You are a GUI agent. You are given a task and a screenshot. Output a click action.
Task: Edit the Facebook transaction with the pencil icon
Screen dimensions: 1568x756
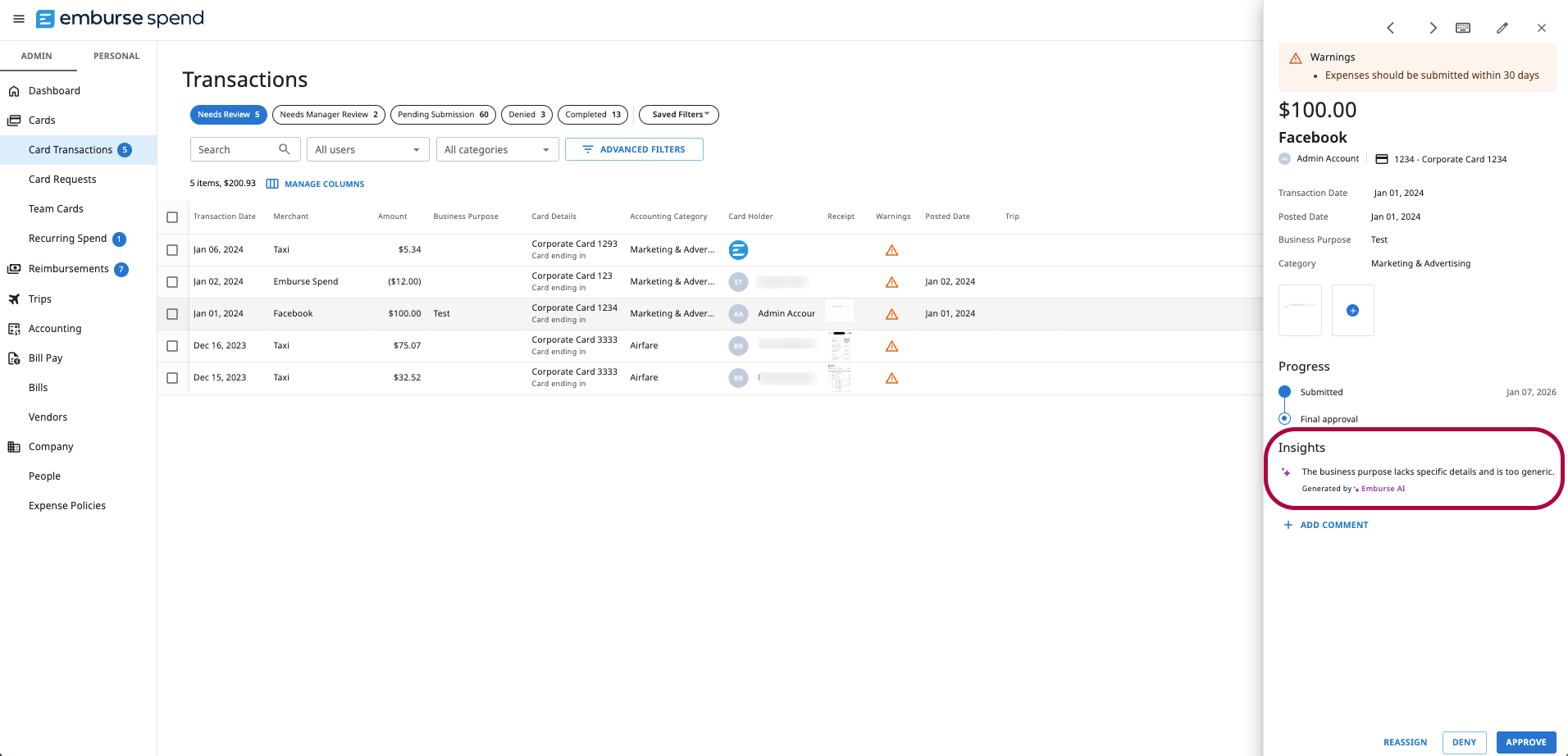(1502, 27)
